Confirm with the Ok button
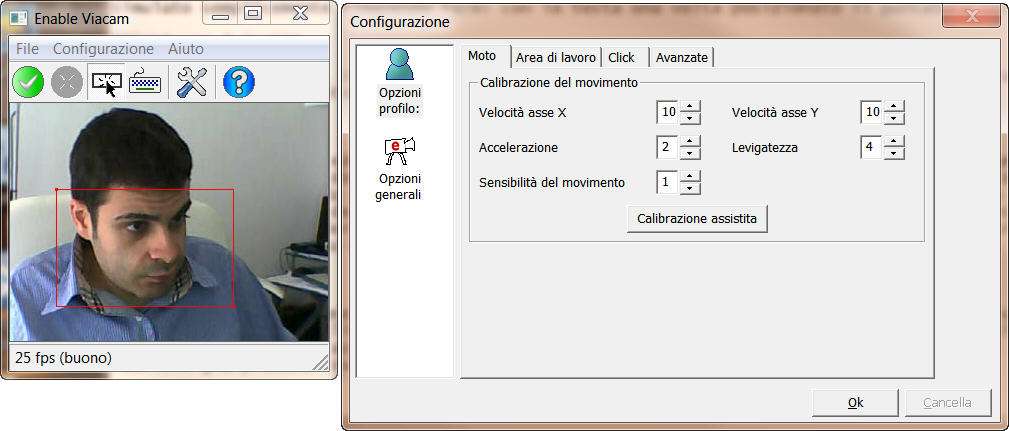This screenshot has height=431, width=1009. [855, 403]
